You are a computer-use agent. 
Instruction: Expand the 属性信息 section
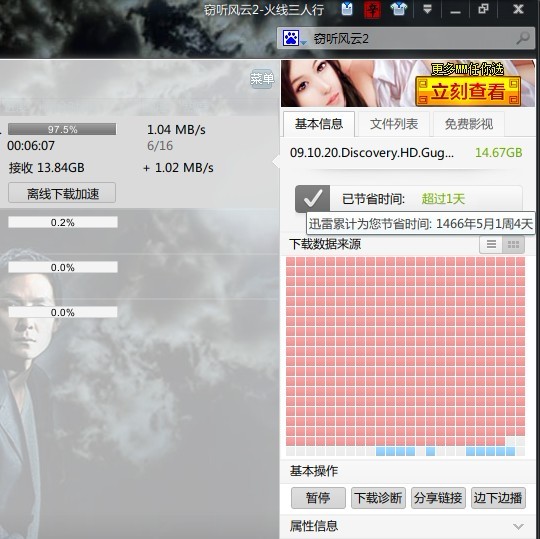518,526
